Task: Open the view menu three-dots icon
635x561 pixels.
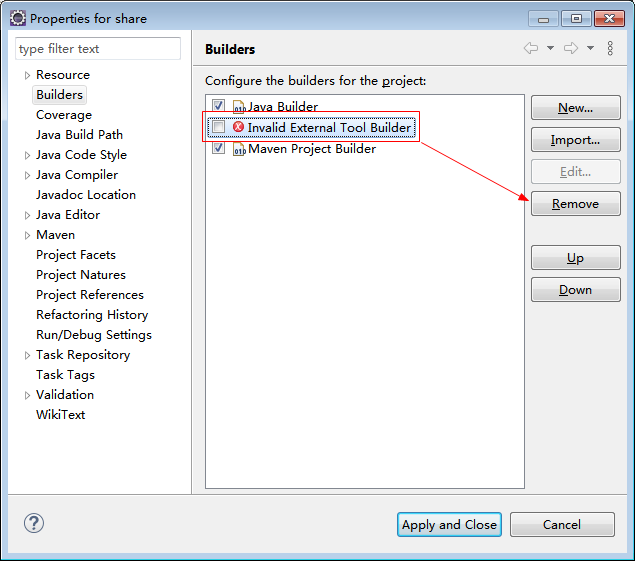Action: pyautogui.click(x=610, y=48)
